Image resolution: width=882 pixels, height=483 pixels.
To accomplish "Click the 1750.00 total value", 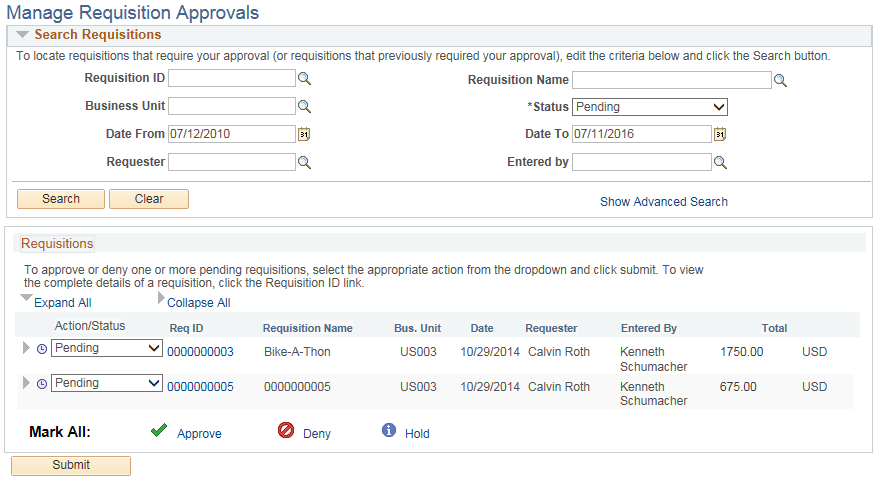I will (x=742, y=352).
